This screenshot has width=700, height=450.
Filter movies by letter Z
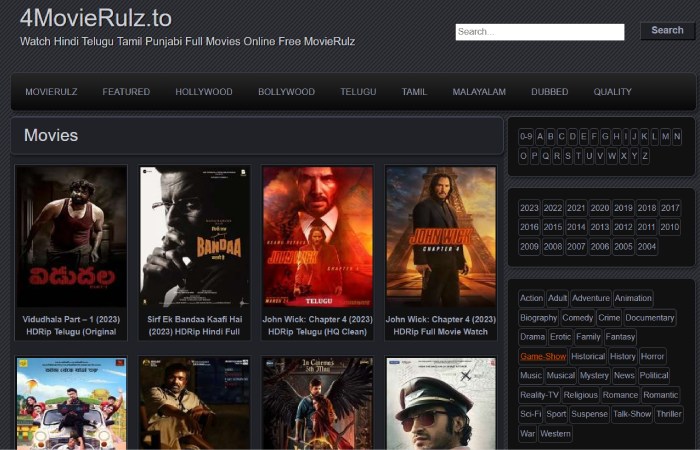coord(645,156)
